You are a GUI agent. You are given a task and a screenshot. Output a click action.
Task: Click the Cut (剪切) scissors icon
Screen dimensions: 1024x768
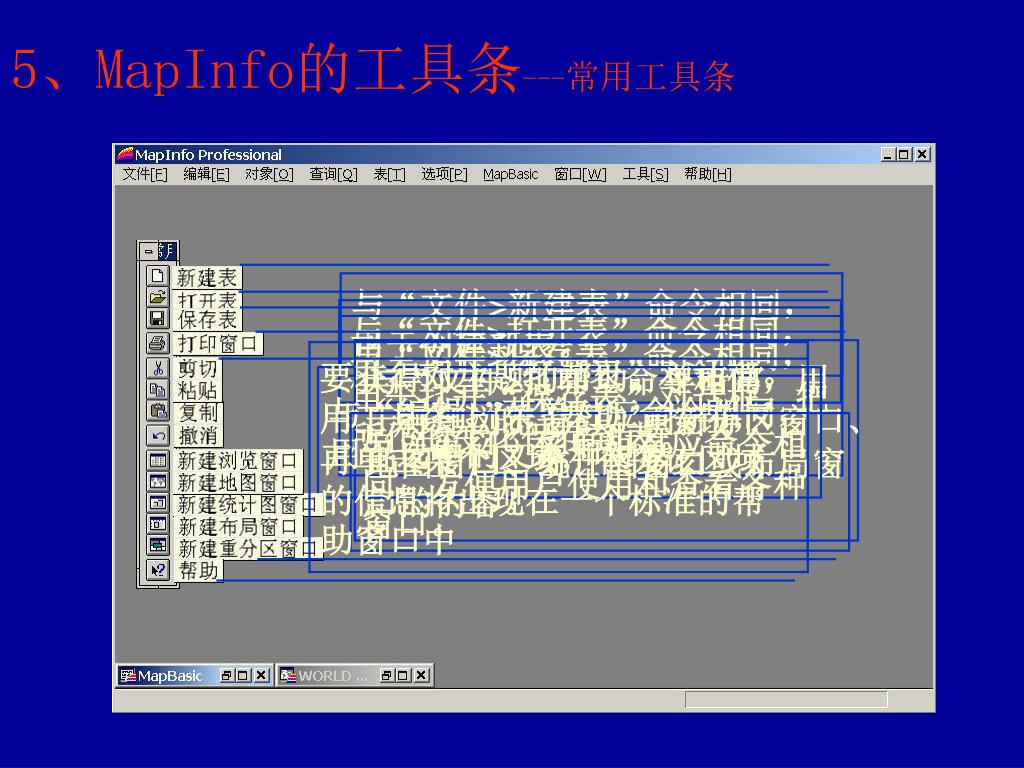pos(157,368)
